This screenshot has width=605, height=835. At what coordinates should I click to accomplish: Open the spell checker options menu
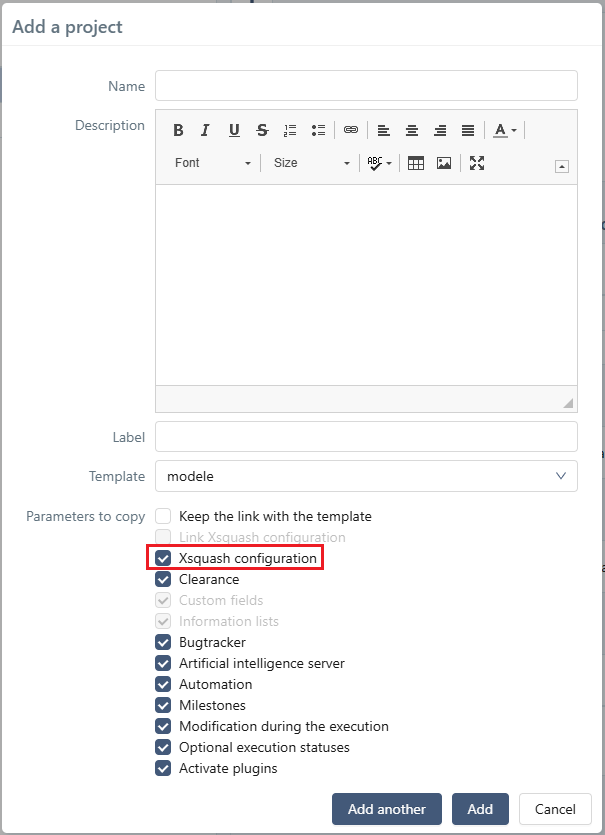point(379,163)
